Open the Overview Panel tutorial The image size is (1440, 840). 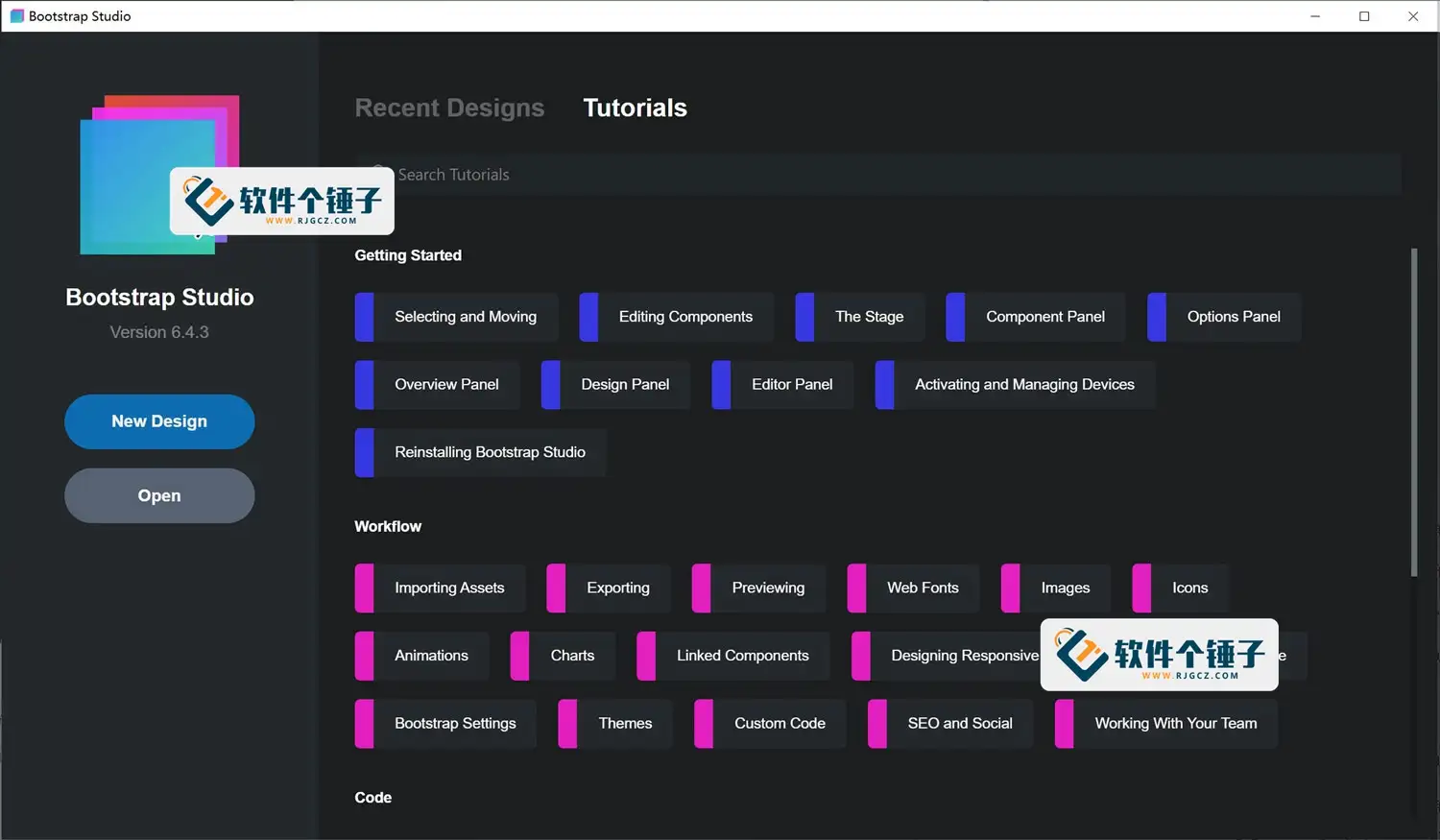[x=437, y=384]
